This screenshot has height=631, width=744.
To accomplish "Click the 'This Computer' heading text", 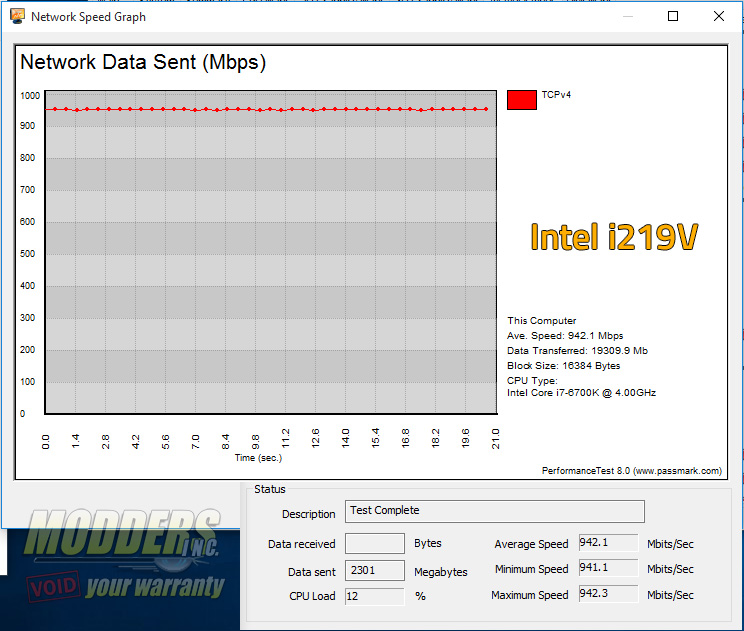I will point(541,321).
